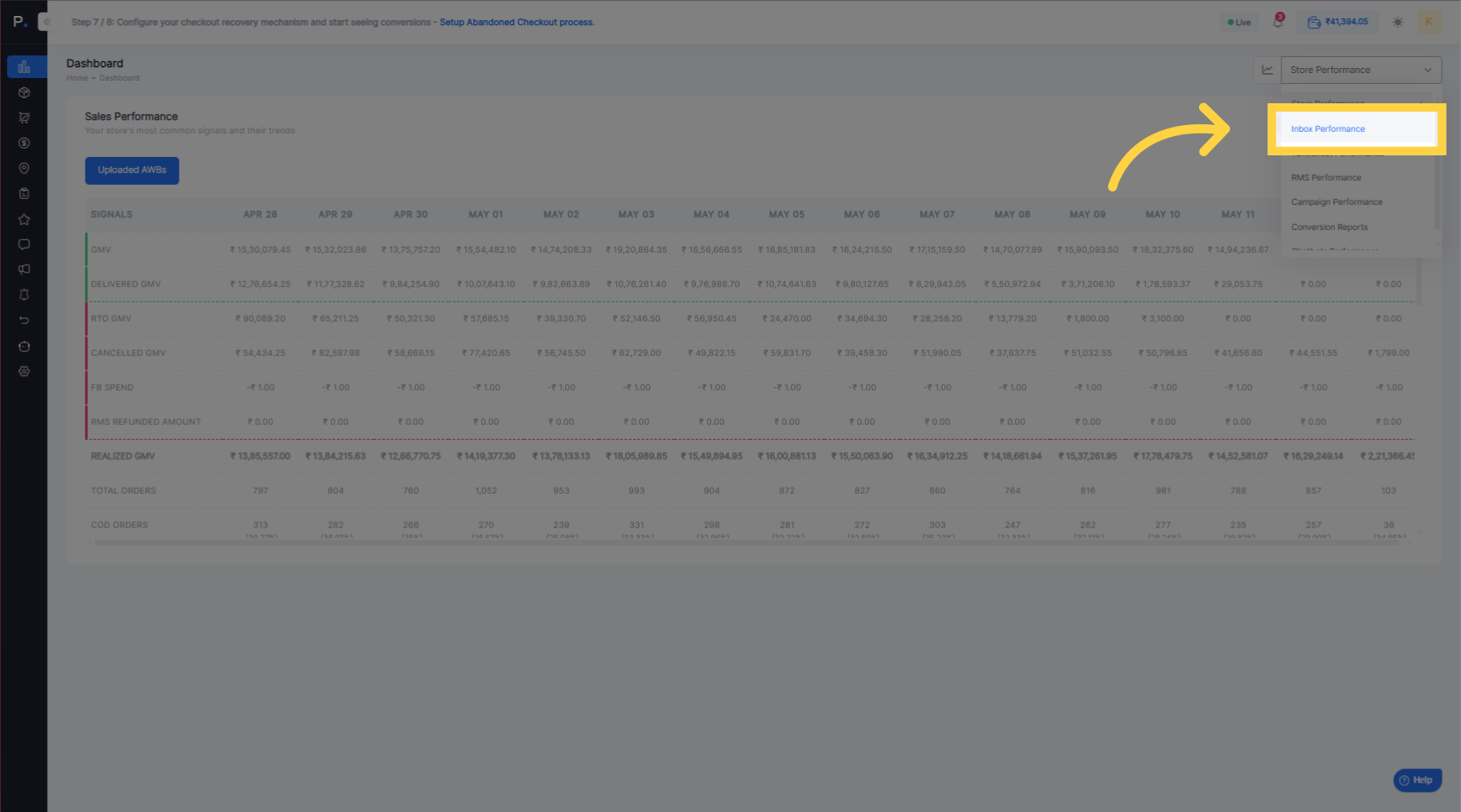Screen dimensions: 1461x812
Task: Open the return arrow sidebar icon
Action: tap(24, 320)
